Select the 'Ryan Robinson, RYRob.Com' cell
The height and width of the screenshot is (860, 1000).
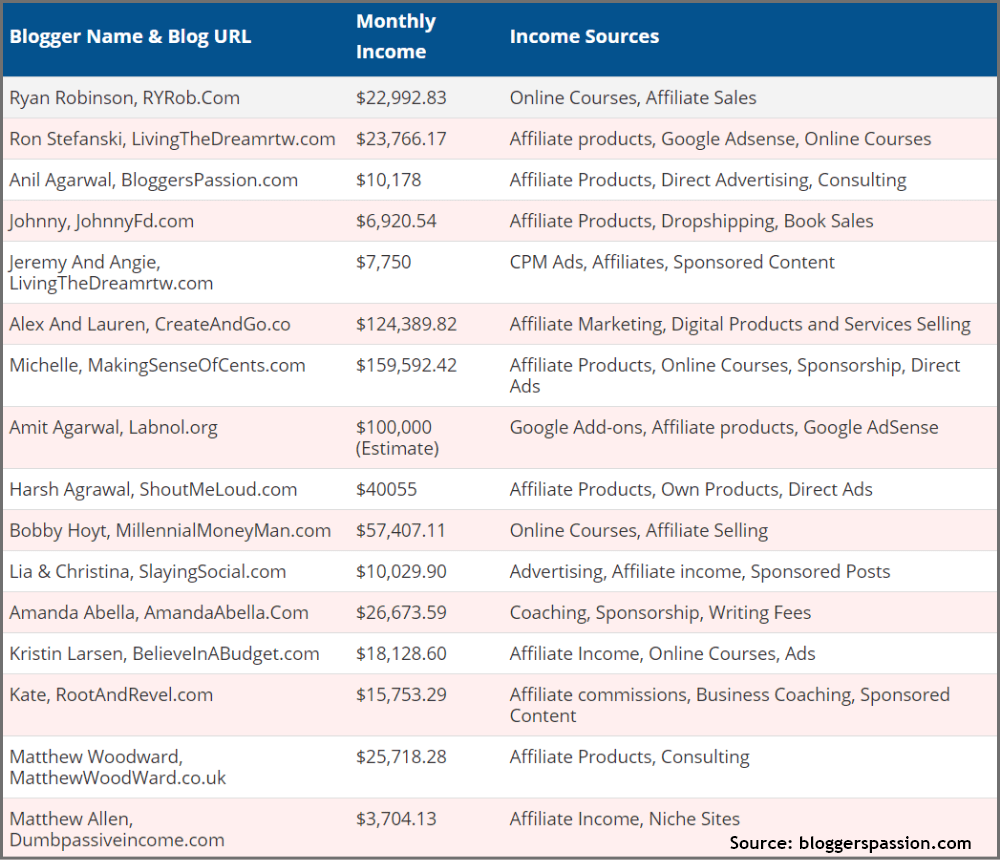tap(124, 98)
